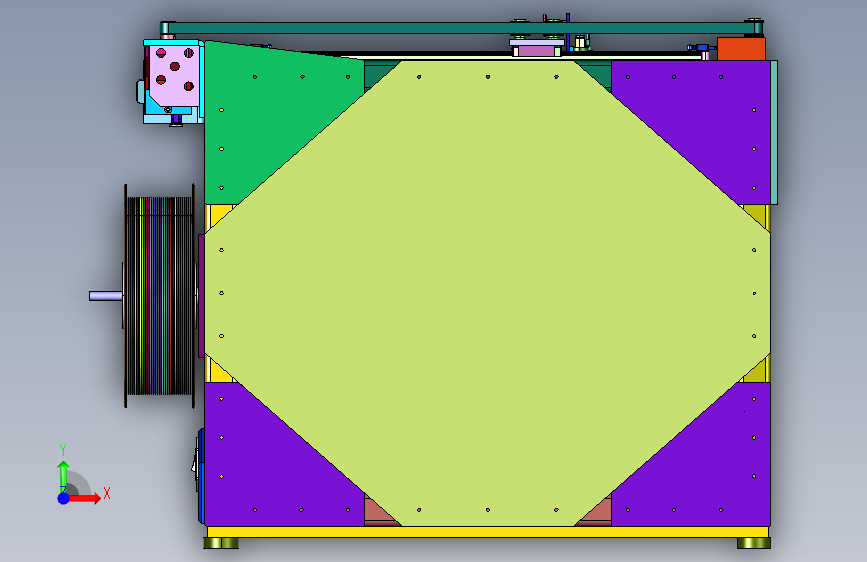The width and height of the screenshot is (867, 562).
Task: Select the dark green triangle right of the green plate
Action: [378, 72]
